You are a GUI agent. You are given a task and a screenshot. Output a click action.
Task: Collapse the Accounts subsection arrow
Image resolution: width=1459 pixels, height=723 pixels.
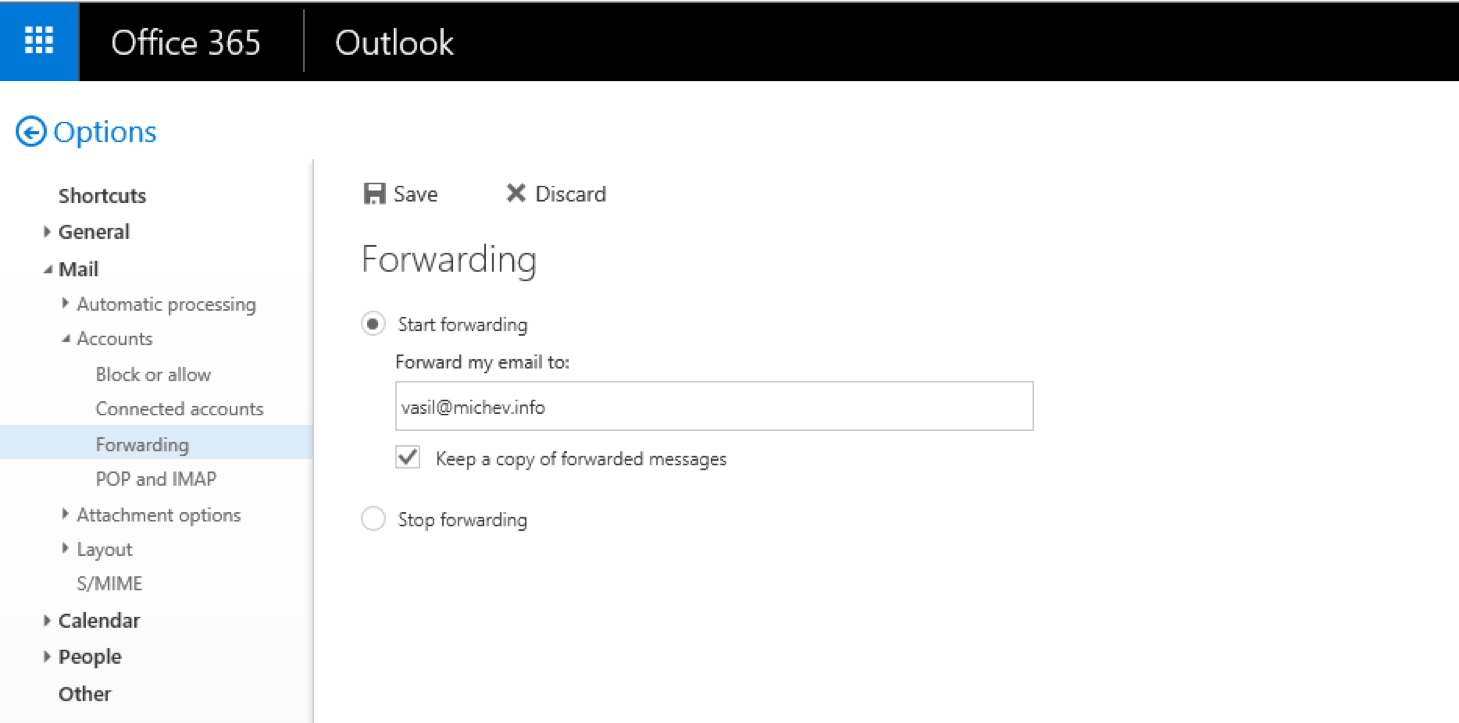point(66,339)
